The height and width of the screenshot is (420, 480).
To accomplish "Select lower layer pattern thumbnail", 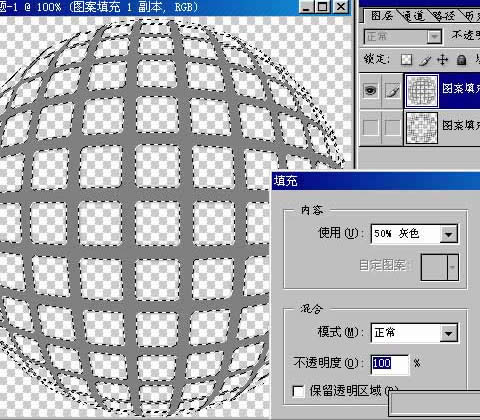I will 422,128.
